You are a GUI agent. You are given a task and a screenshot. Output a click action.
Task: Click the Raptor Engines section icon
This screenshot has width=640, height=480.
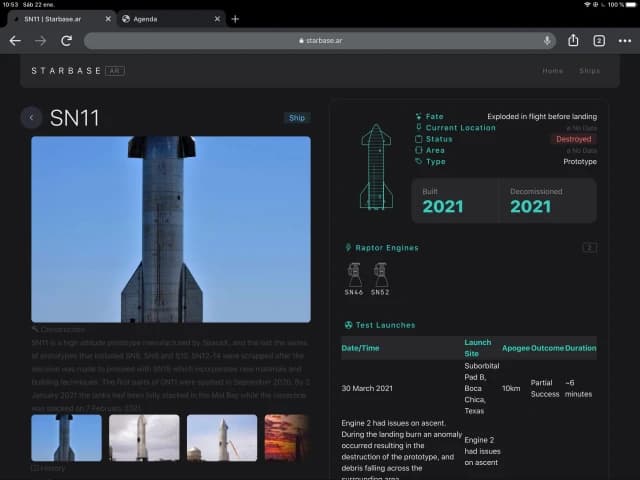tap(348, 248)
